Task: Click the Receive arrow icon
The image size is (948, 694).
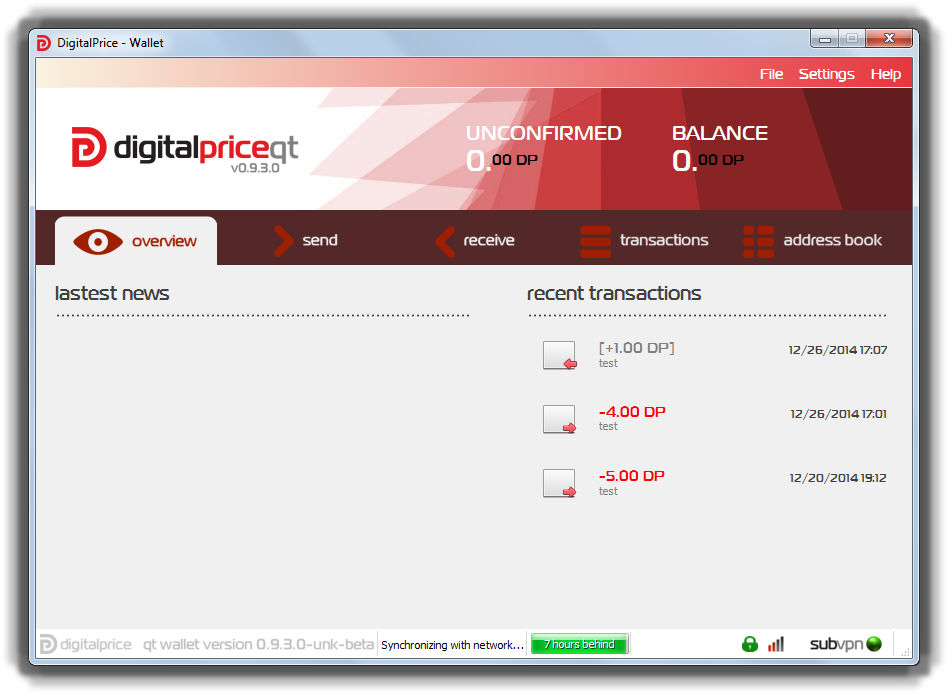Action: [x=444, y=240]
